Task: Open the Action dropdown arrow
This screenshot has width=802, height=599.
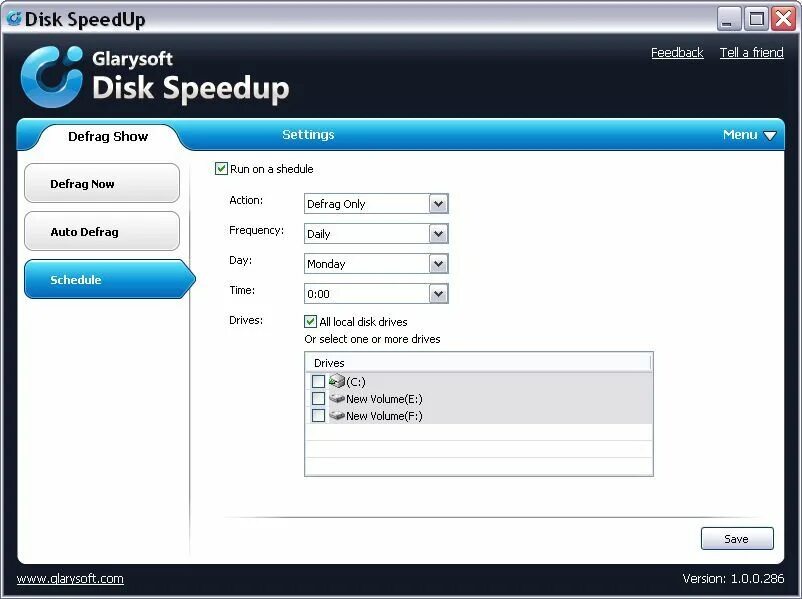Action: [438, 204]
